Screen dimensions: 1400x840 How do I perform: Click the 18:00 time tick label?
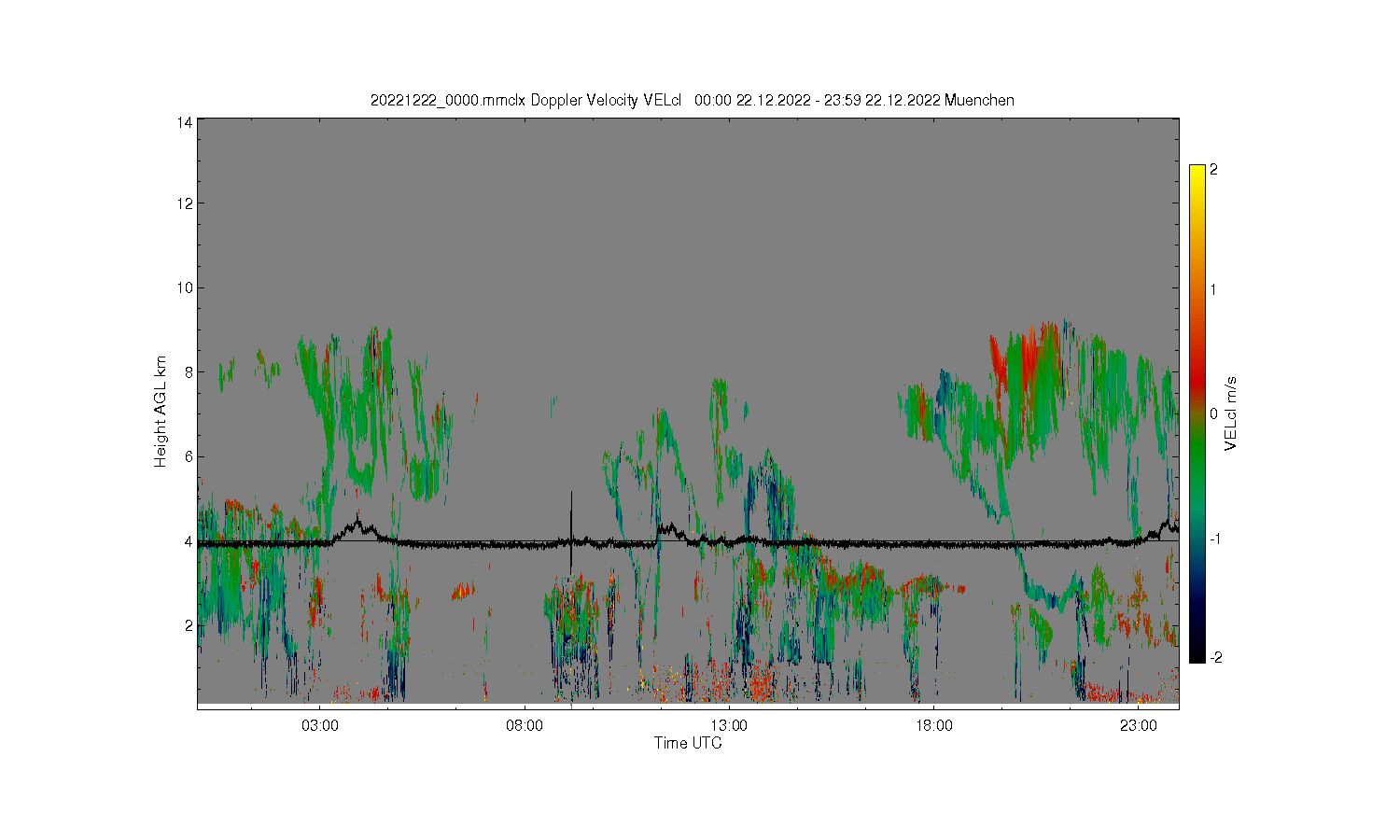[933, 725]
